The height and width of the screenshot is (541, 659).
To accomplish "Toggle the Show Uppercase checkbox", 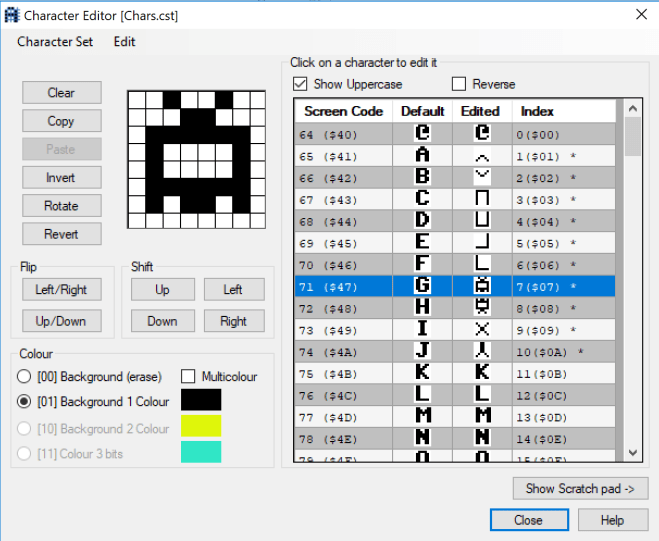I will pyautogui.click(x=300, y=84).
